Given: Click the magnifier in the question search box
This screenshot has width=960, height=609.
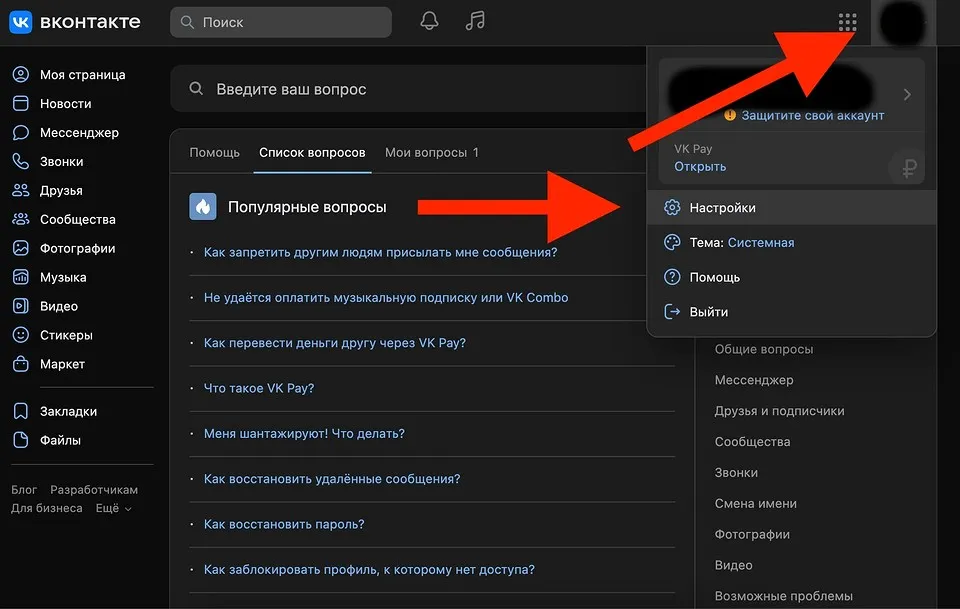Looking at the screenshot, I should (x=196, y=89).
